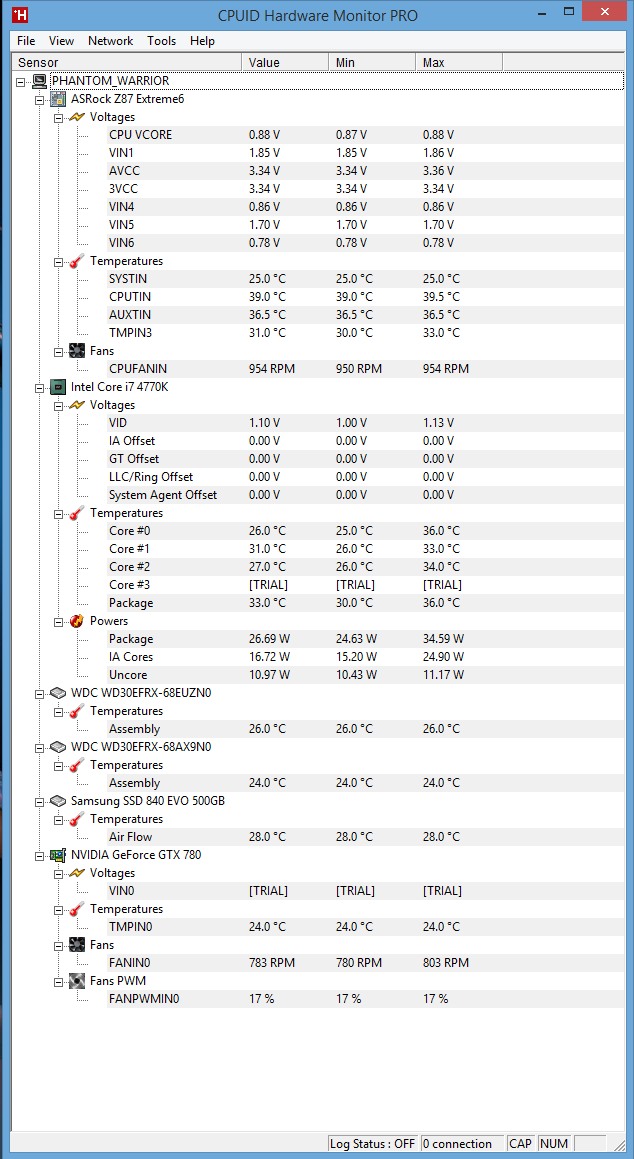Click the WD30EFRX-68EUZN0 hard drive icon
Image resolution: width=634 pixels, height=1159 pixels.
pyautogui.click(x=58, y=693)
